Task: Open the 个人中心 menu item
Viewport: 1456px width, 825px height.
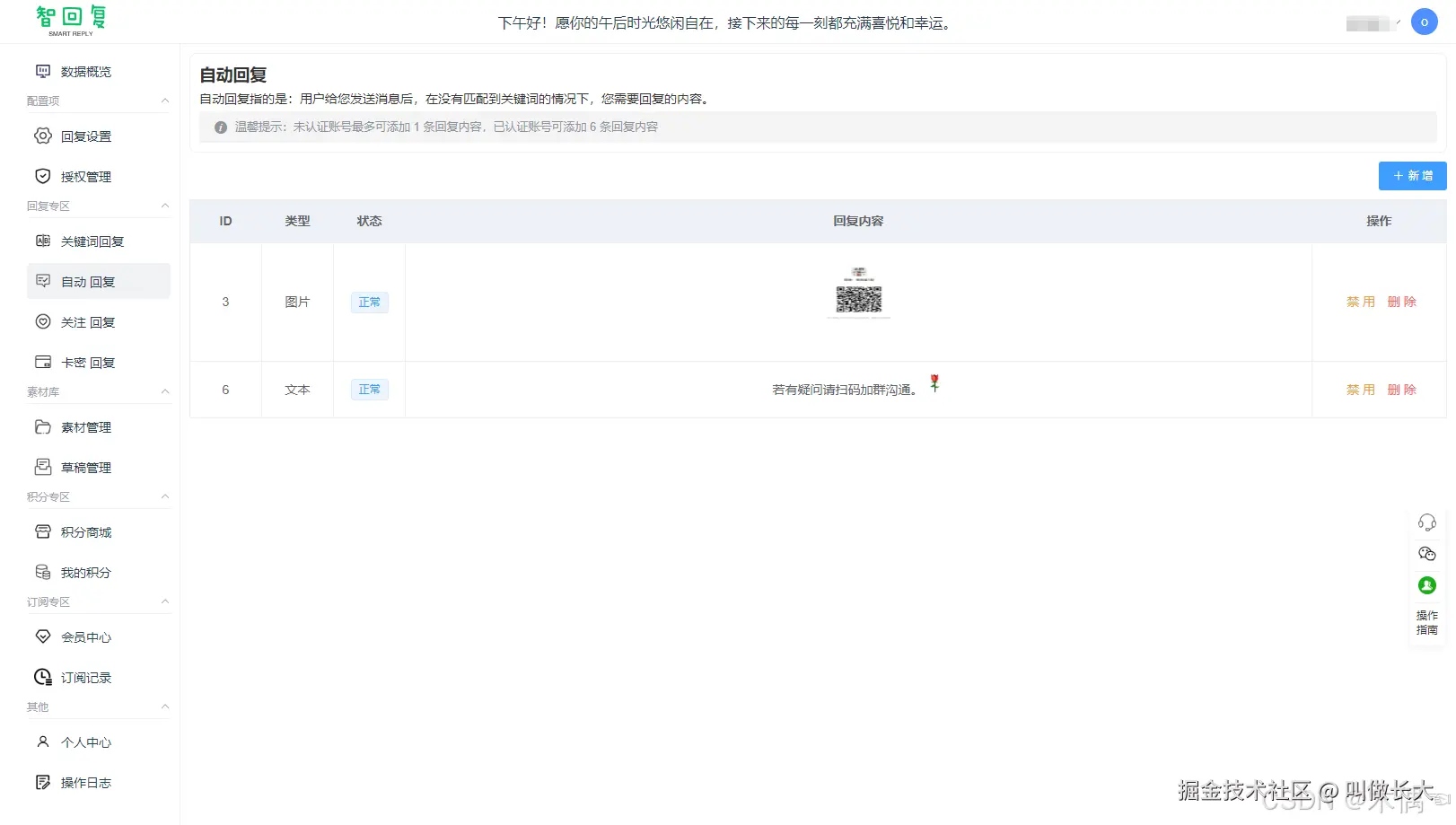Action: click(x=85, y=742)
